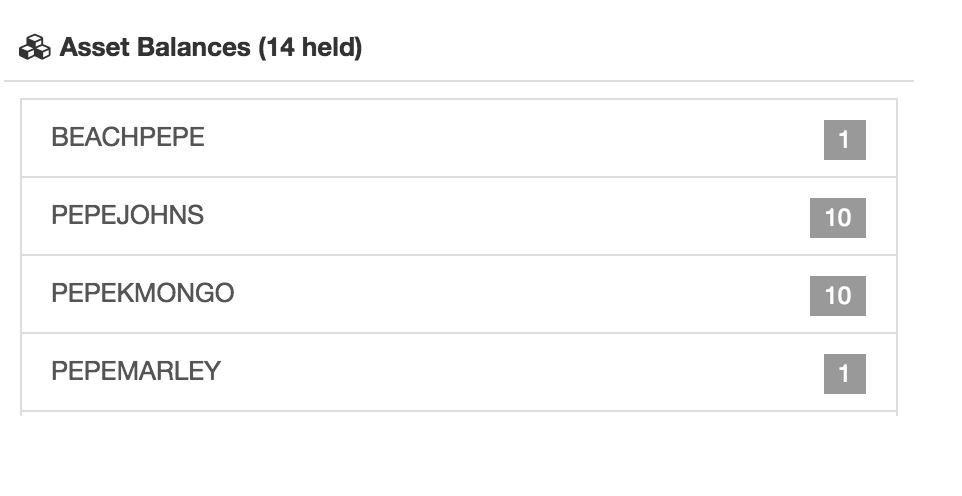Click the quantity badge 1 for BEACHPEPE
Viewport: 962px width, 496px height.
(x=844, y=140)
